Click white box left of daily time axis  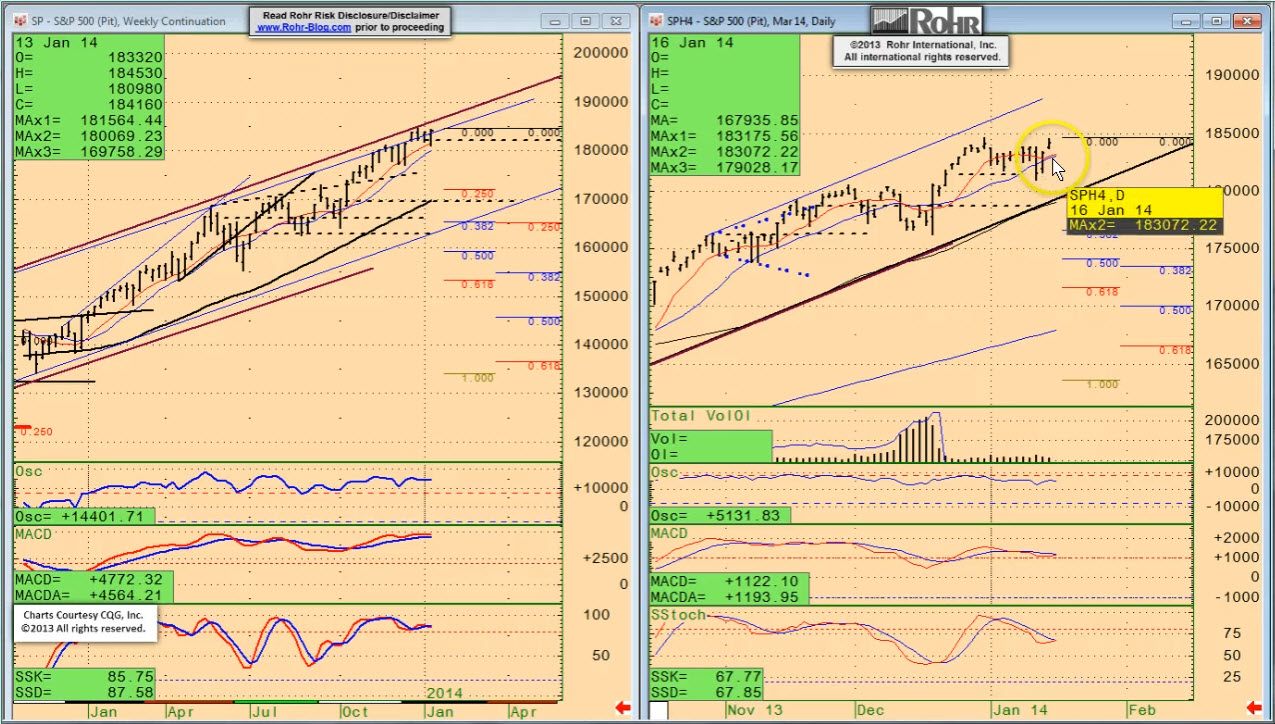click(659, 710)
